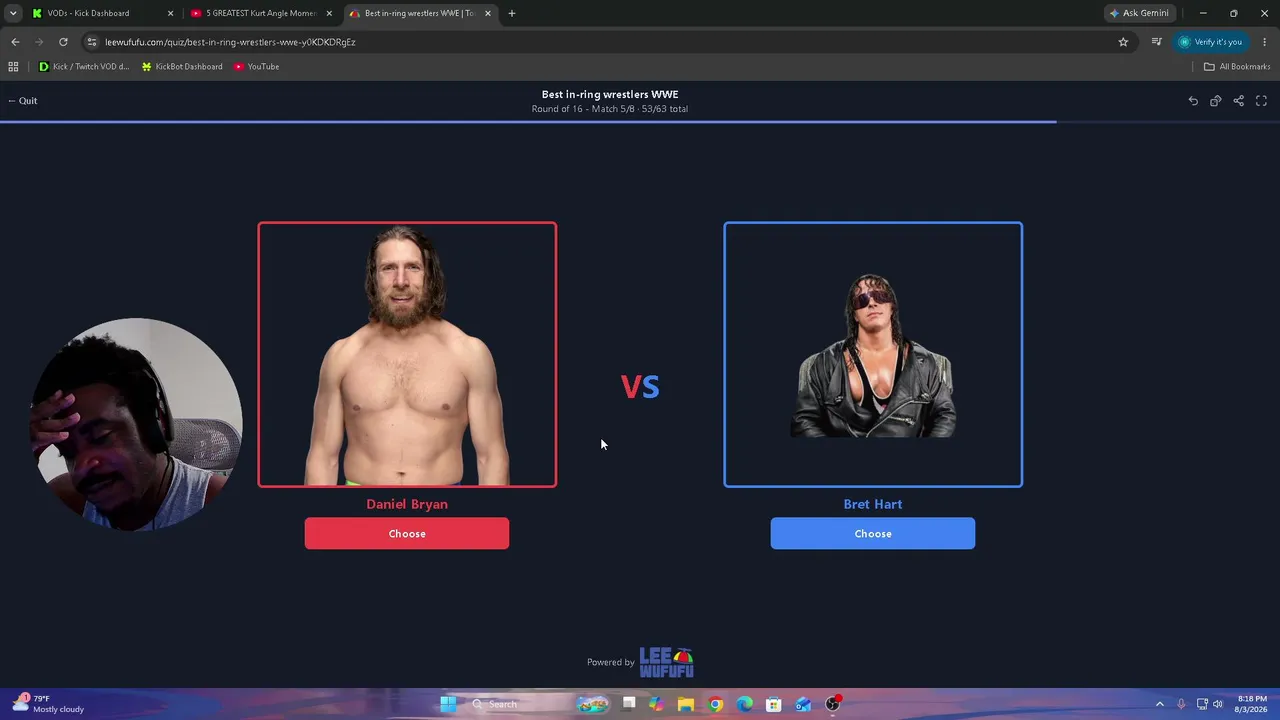The height and width of the screenshot is (720, 1280).
Task: Open the clock showing 8:18 PM
Action: click(1252, 704)
